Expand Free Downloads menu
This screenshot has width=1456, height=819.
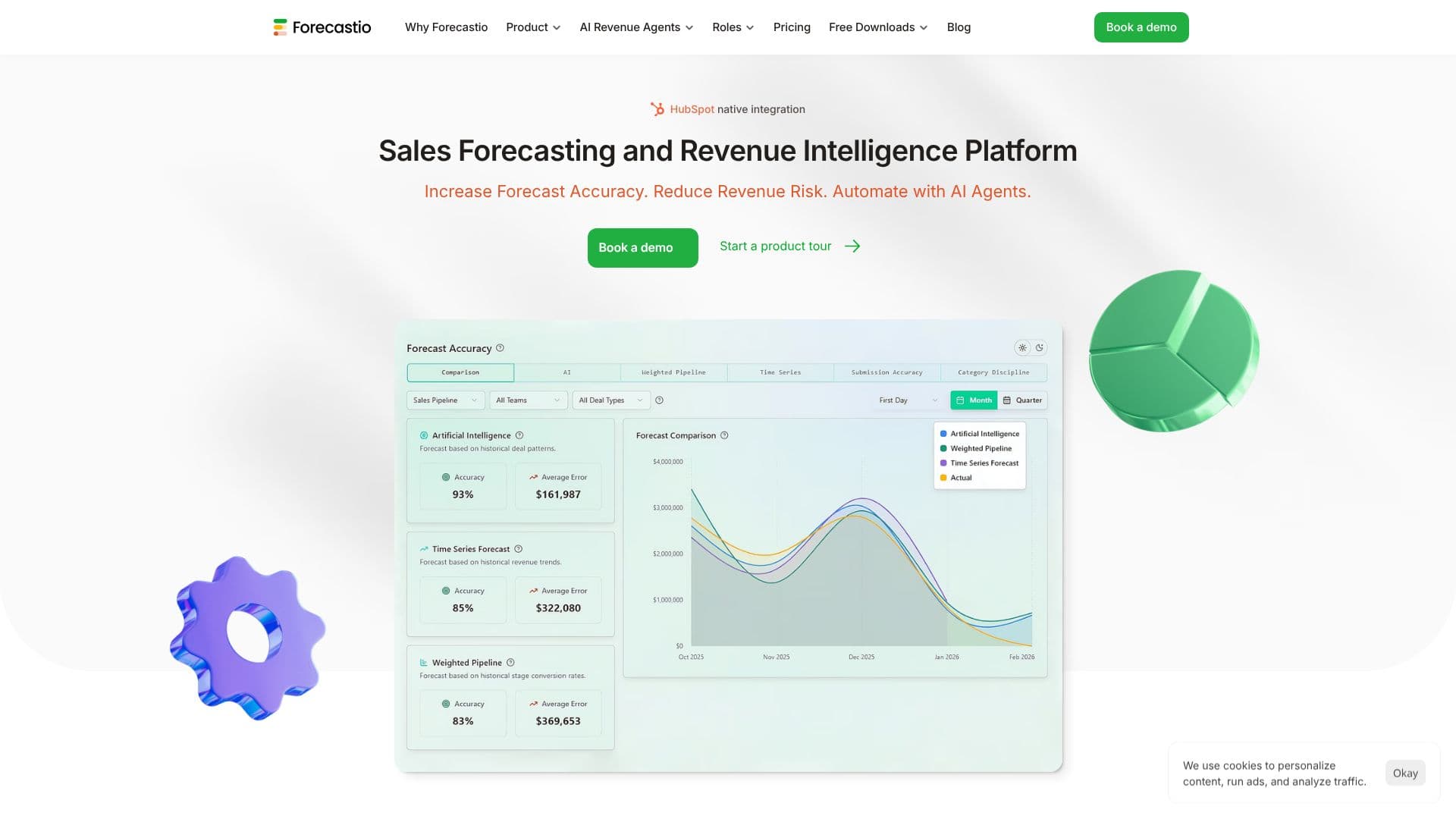point(878,27)
